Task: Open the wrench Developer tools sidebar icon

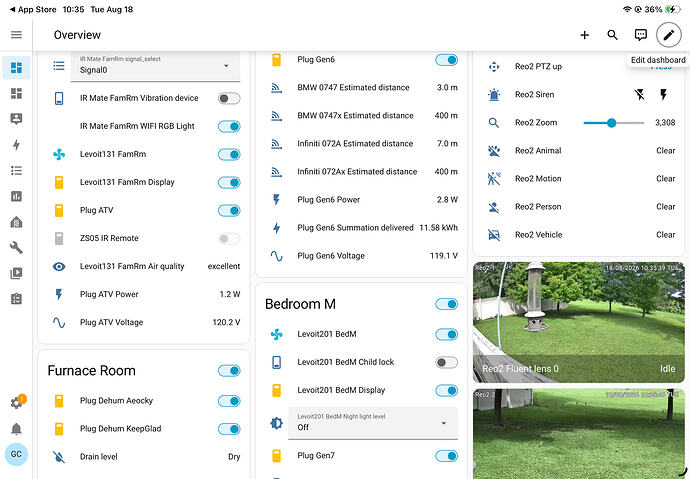Action: (16, 248)
